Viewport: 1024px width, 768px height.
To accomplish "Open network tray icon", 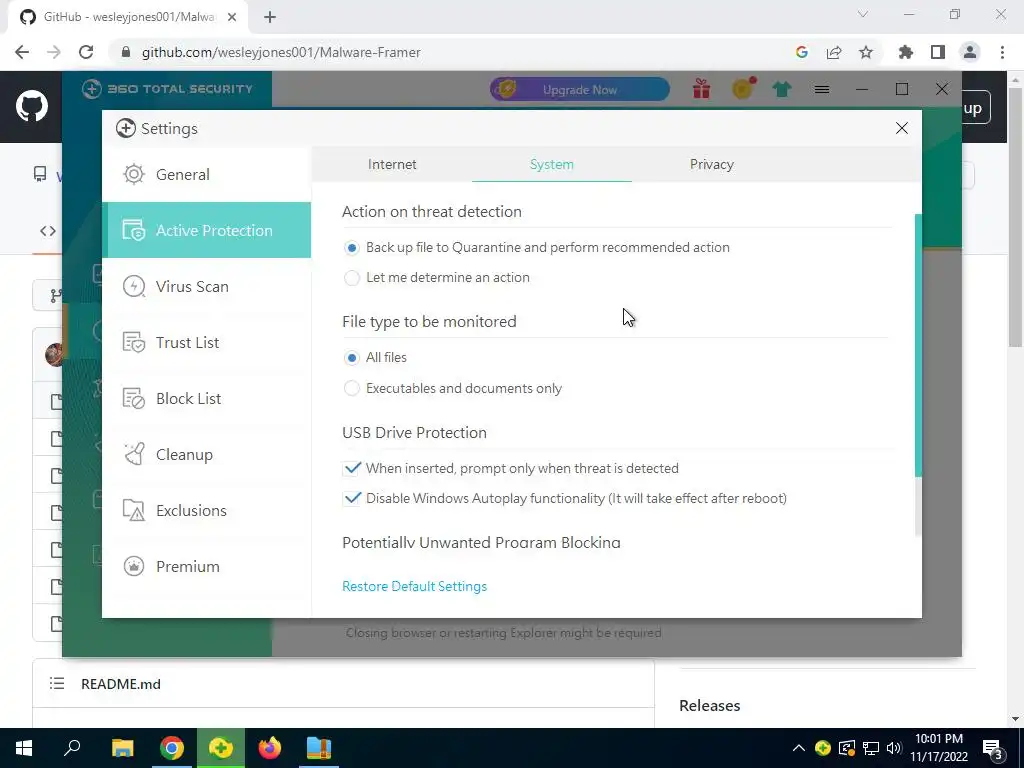I will coord(871,748).
